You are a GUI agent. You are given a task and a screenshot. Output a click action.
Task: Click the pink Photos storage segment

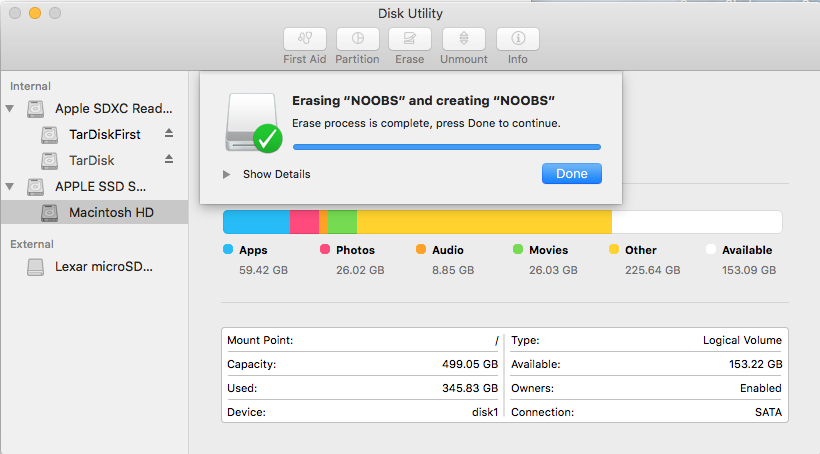tap(304, 222)
